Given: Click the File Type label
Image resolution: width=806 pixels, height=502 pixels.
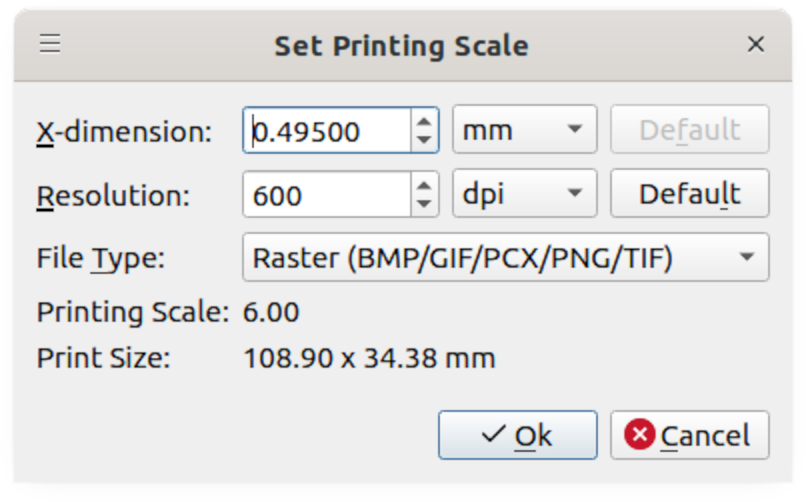Looking at the screenshot, I should (x=100, y=258).
